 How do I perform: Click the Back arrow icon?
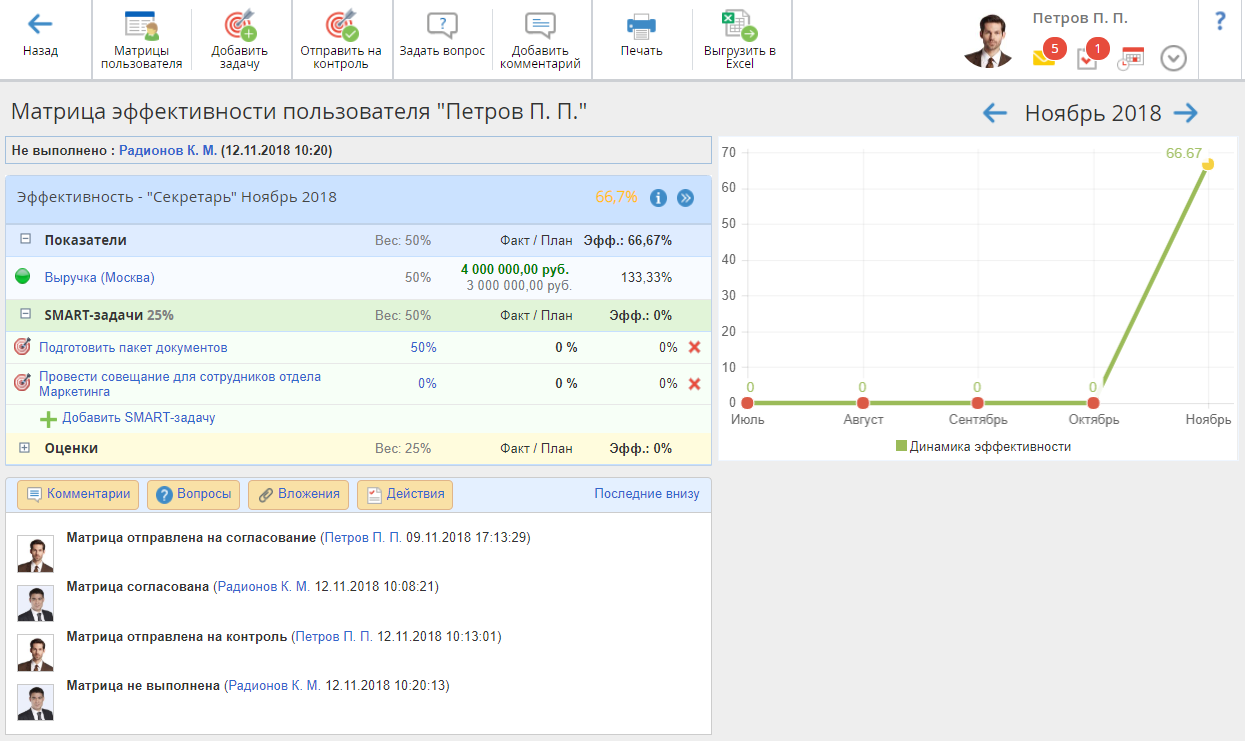[40, 25]
